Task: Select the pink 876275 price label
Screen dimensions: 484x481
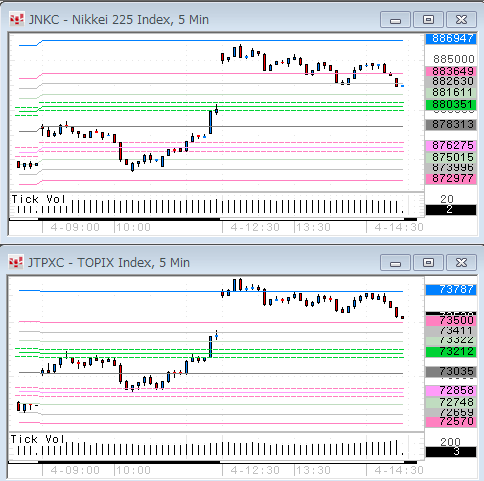Action: pyautogui.click(x=451, y=145)
